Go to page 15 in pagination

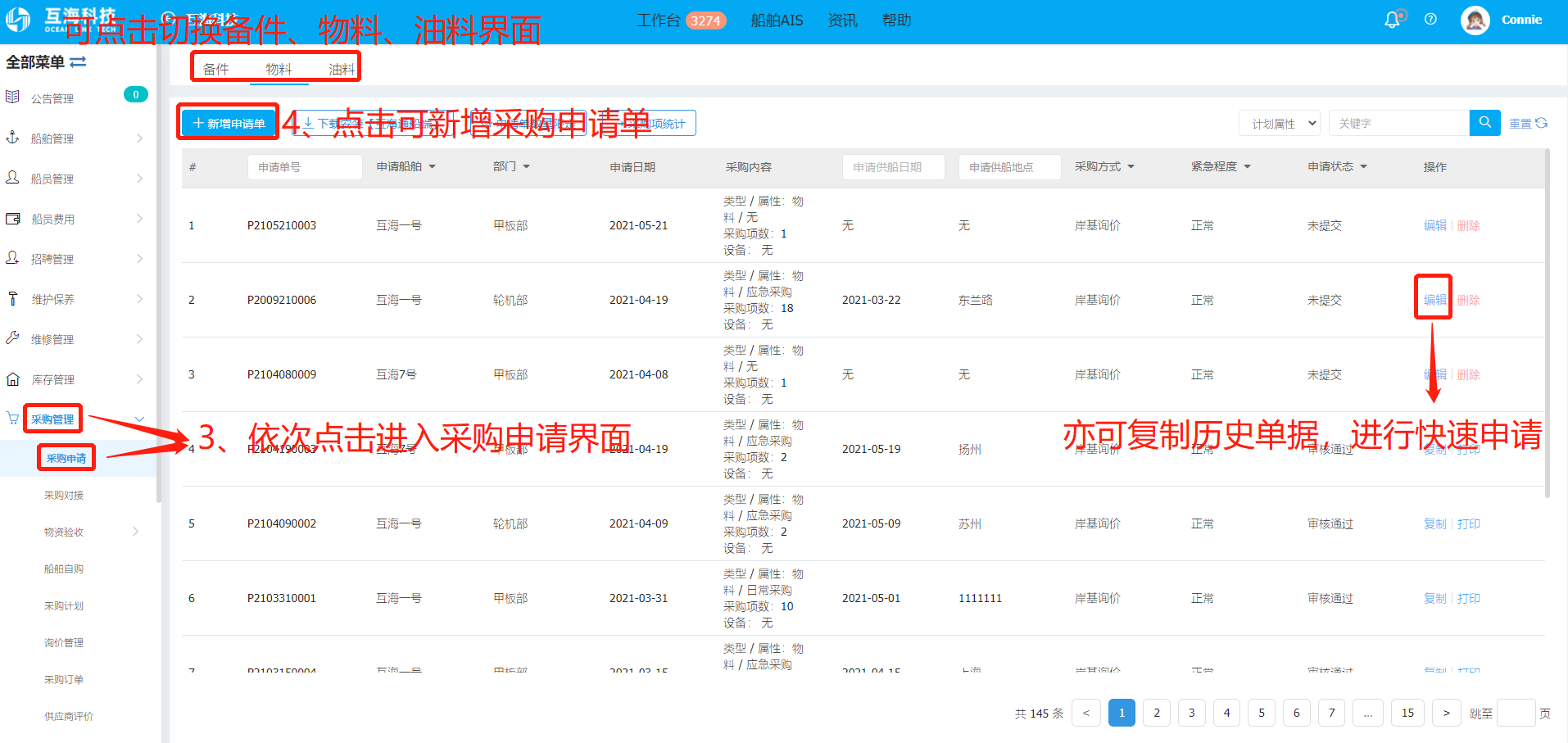1407,713
